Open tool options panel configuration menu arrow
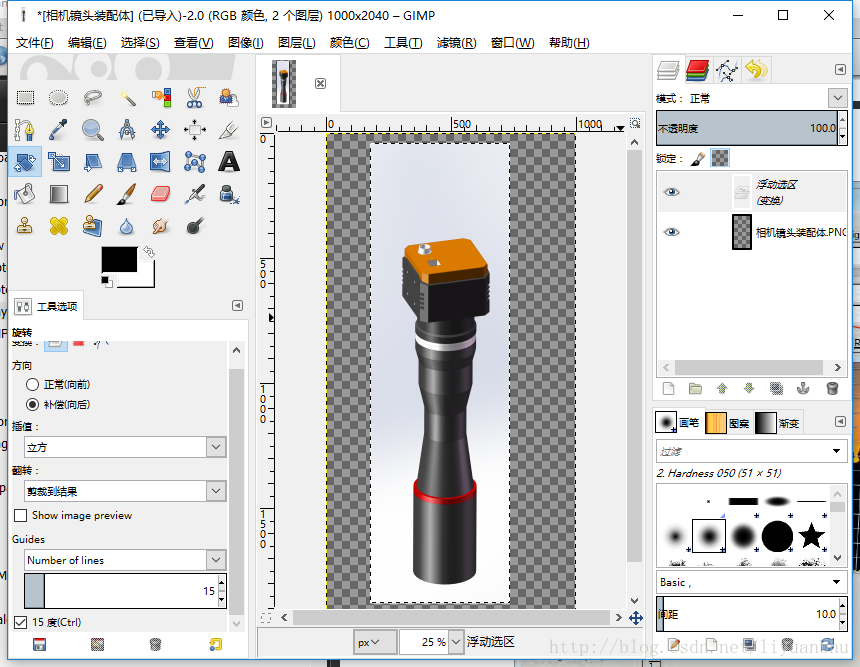Screen dimensions: 860x667 click(237, 306)
